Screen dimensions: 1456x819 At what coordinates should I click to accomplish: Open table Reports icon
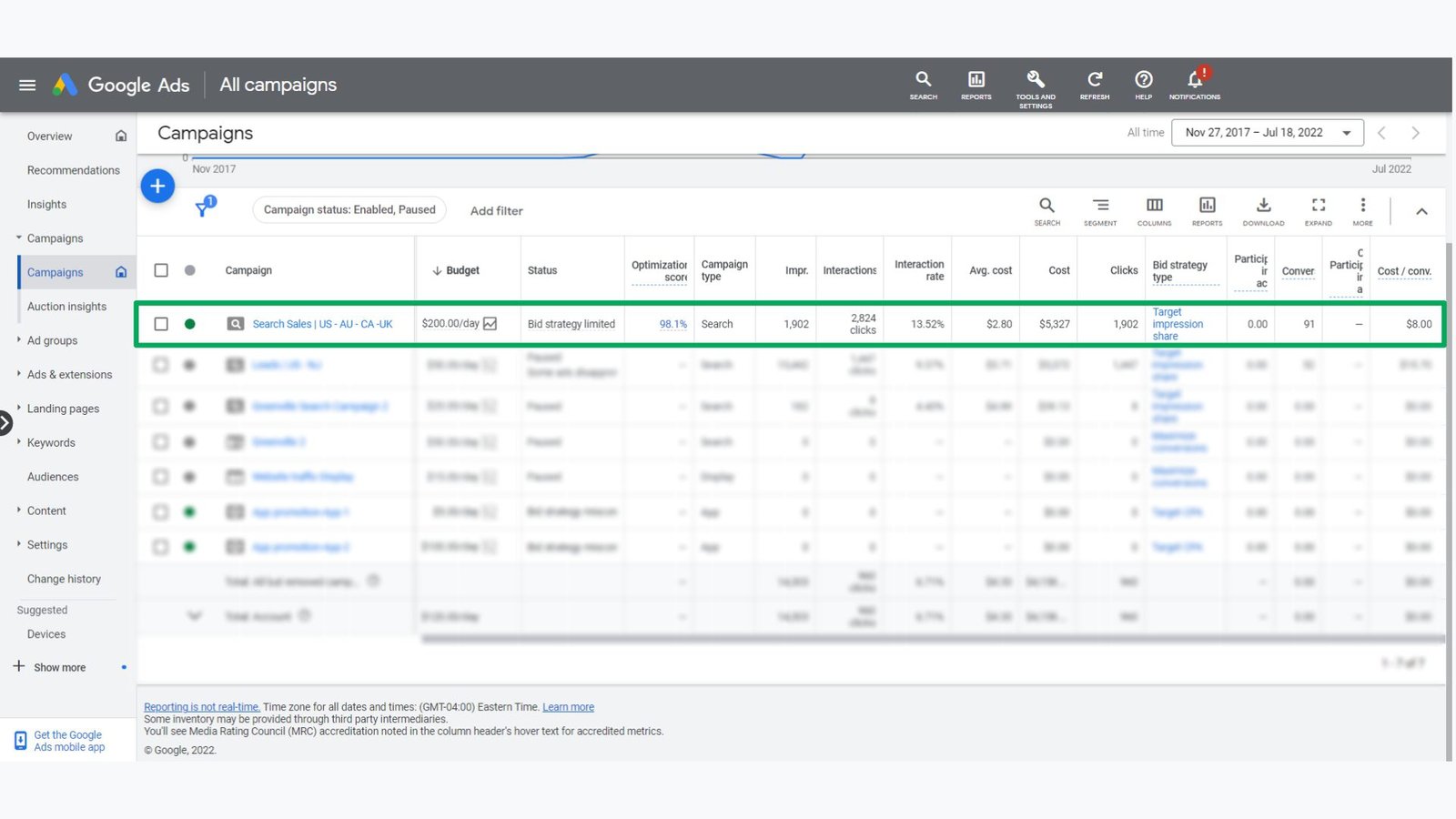tap(1208, 211)
